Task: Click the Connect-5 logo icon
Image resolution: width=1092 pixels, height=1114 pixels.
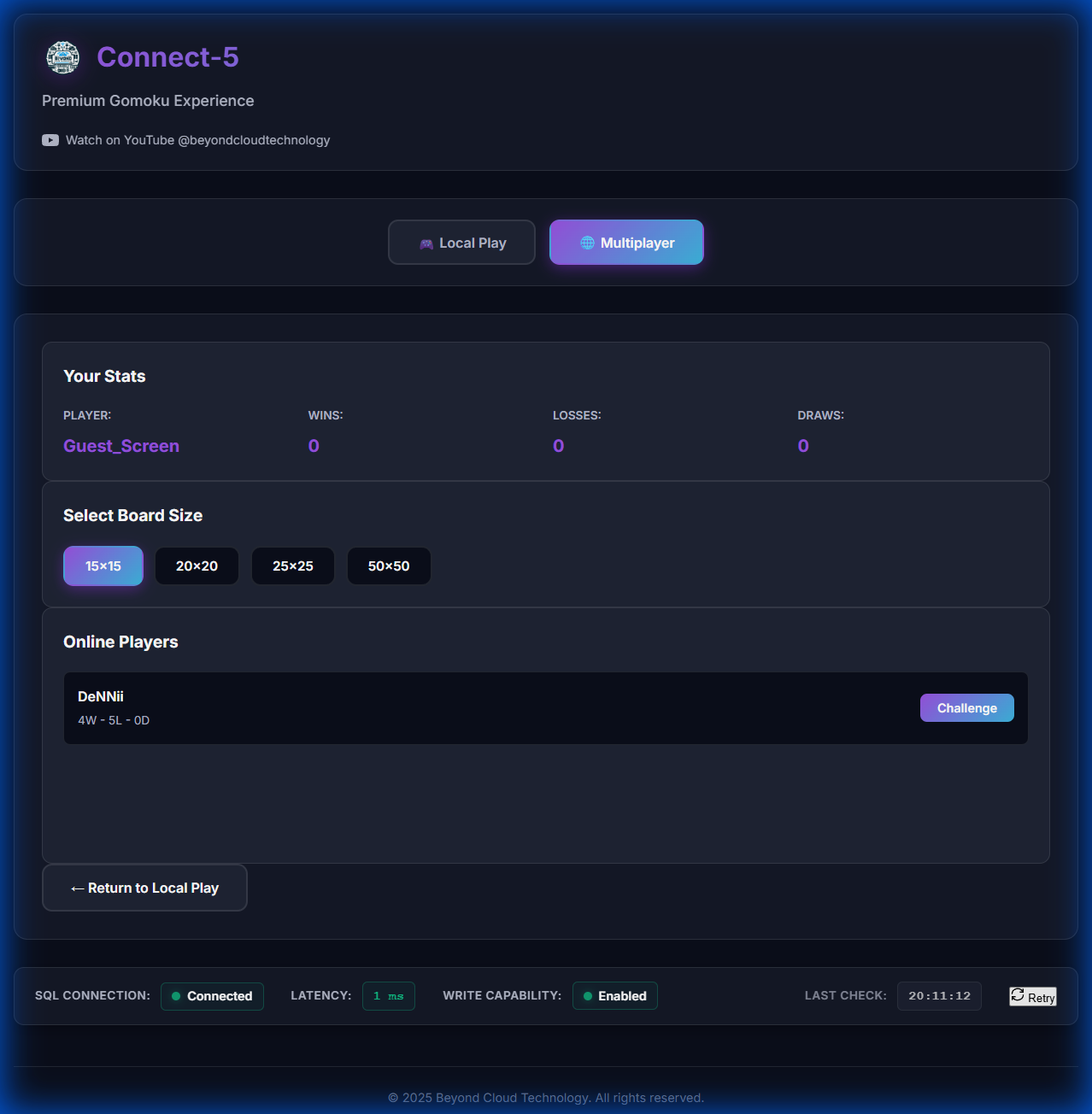Action: coord(62,57)
